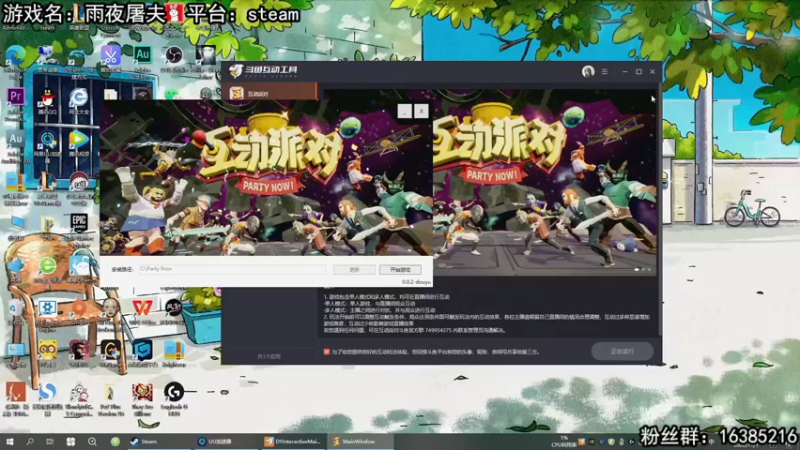
Task: Open the user avatar in Douyu tool
Action: click(x=588, y=71)
